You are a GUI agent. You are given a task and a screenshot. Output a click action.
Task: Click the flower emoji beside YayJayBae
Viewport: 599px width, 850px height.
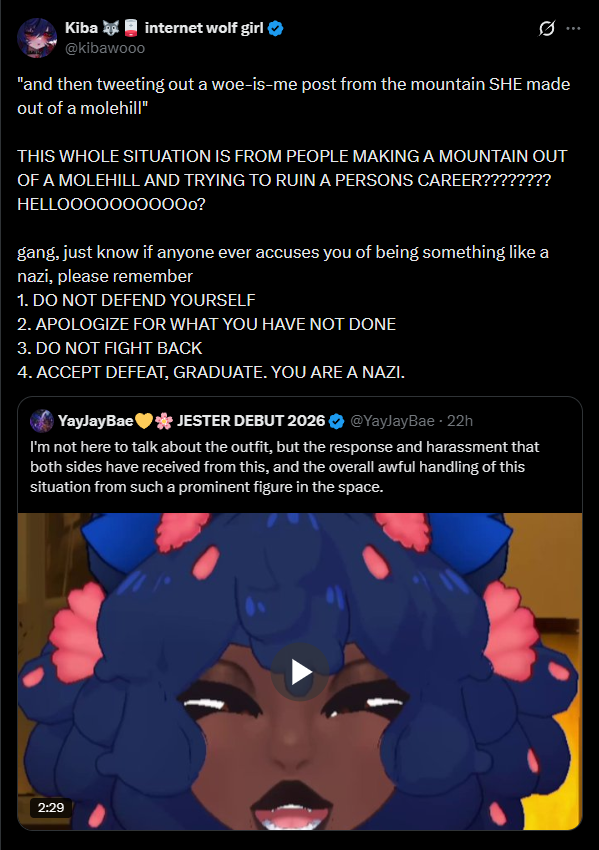(164, 421)
